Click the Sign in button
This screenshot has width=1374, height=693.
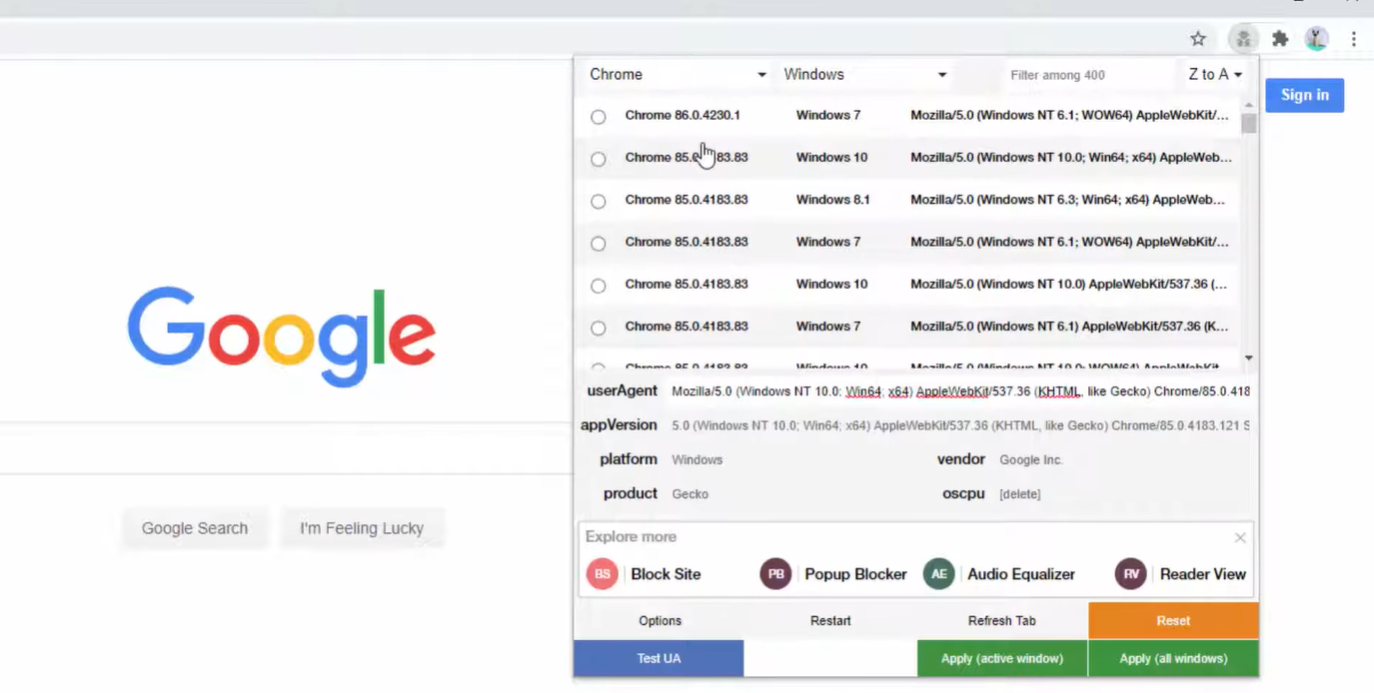tap(1305, 95)
